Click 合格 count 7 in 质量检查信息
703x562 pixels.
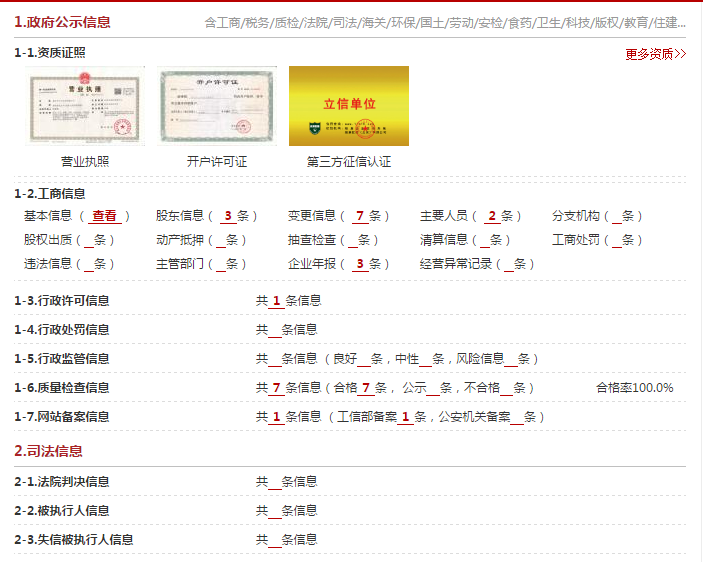(367, 388)
